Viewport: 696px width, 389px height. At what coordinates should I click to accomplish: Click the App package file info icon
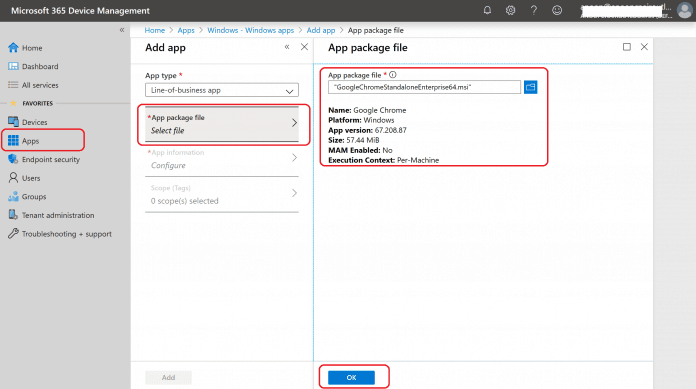(392, 75)
